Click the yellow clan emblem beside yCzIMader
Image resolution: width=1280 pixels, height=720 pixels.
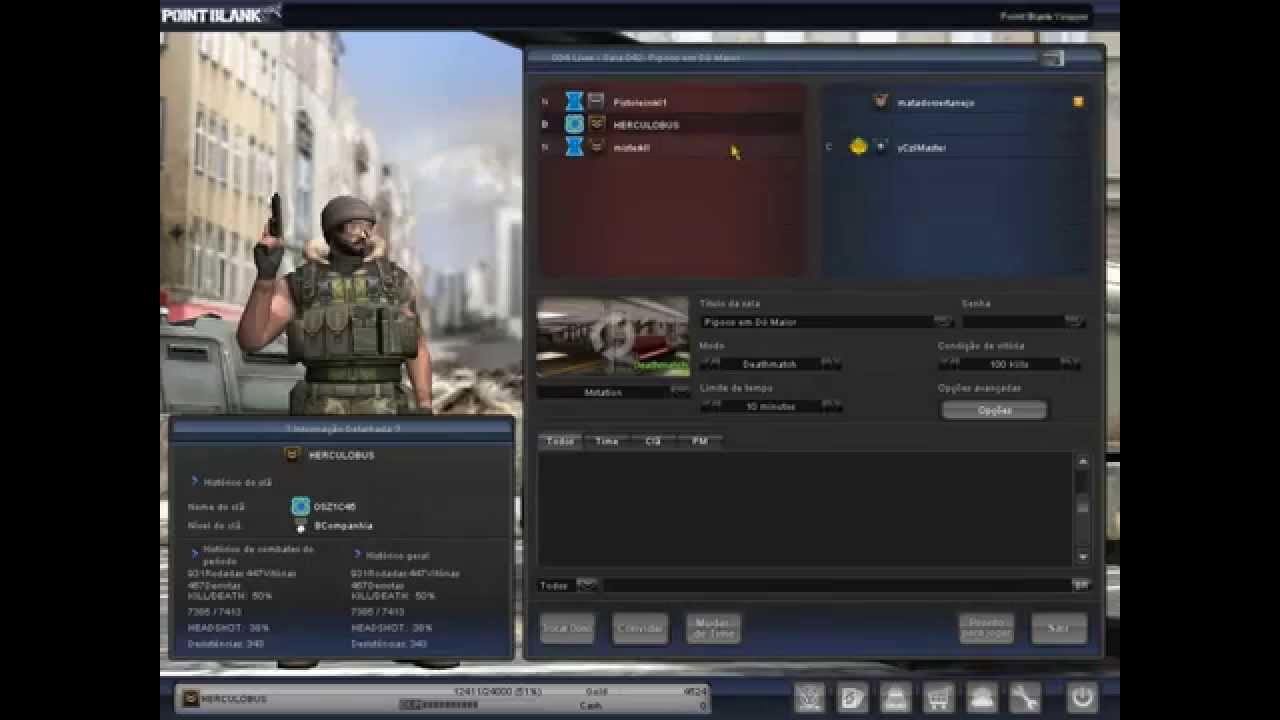[x=858, y=146]
